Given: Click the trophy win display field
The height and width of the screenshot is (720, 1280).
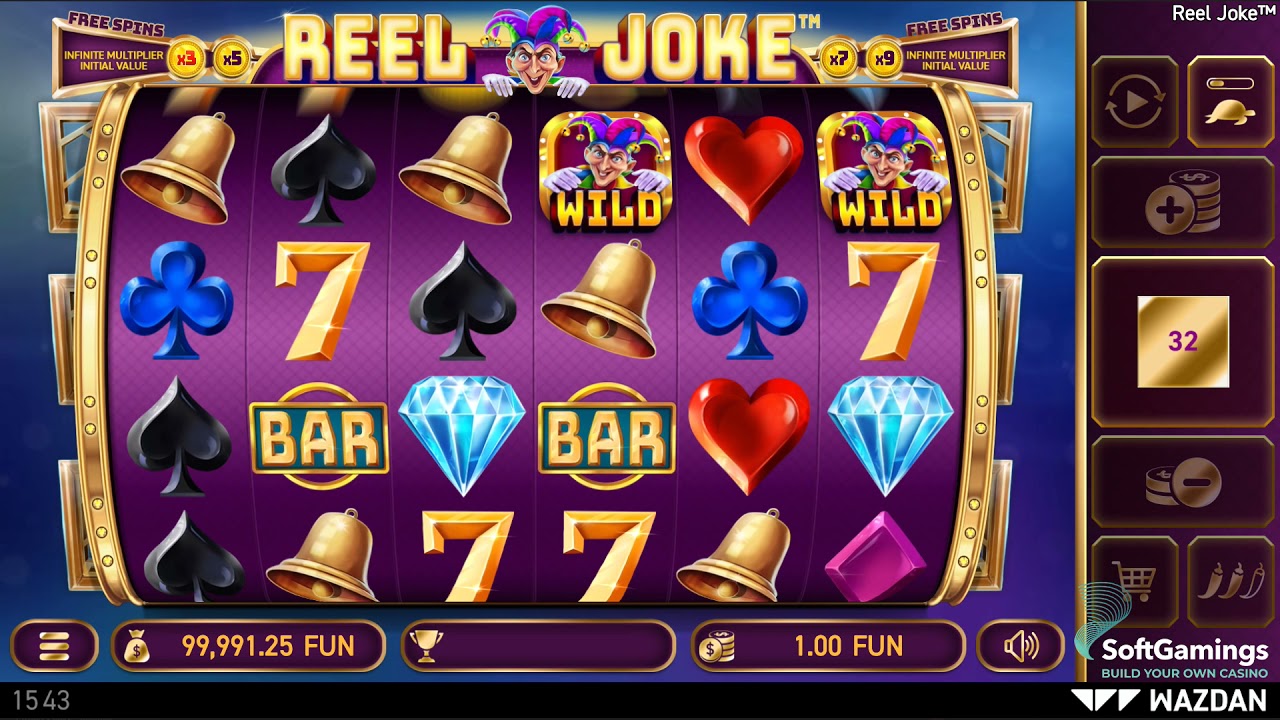Looking at the screenshot, I should 538,646.
